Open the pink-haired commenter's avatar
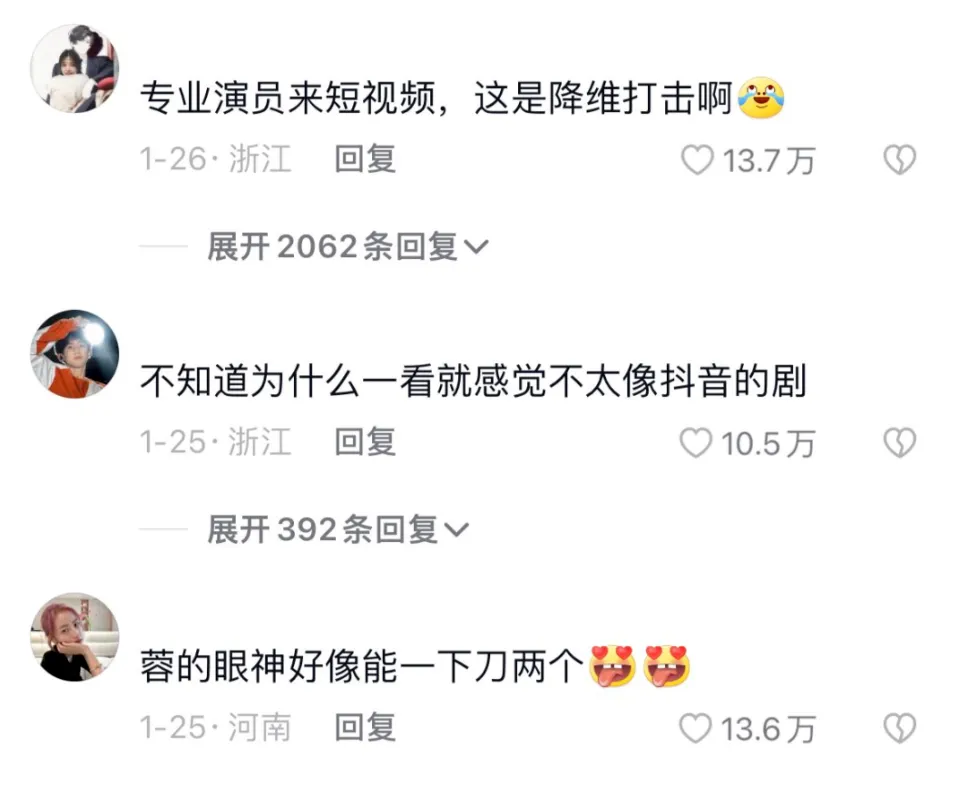This screenshot has height=789, width=954. [75, 637]
